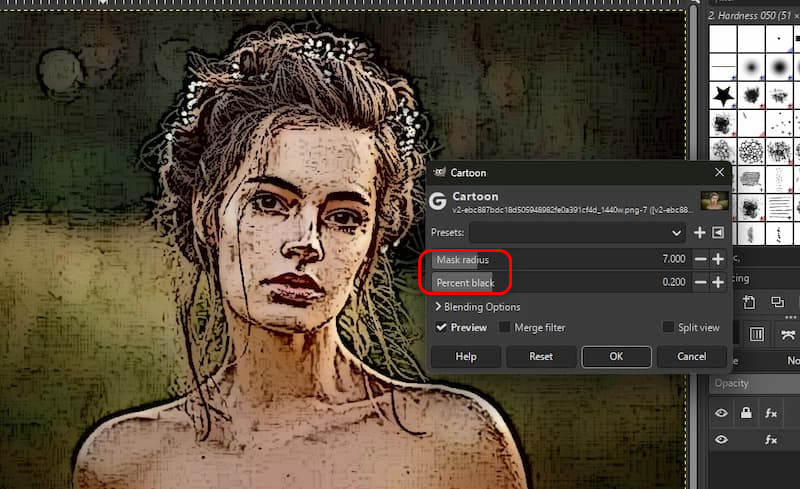This screenshot has width=800, height=489.
Task: Expand Blending Options
Action: tap(477, 307)
